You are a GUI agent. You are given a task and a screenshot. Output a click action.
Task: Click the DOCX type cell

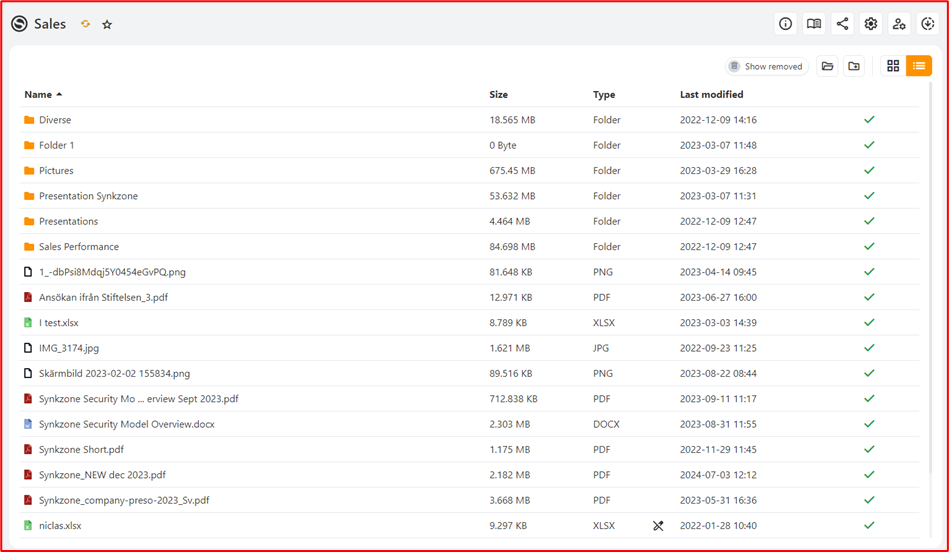(606, 424)
